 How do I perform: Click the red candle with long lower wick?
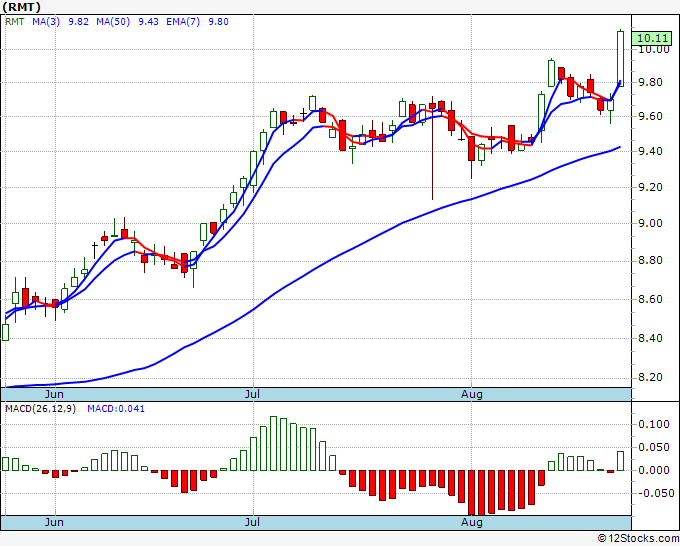(x=432, y=147)
